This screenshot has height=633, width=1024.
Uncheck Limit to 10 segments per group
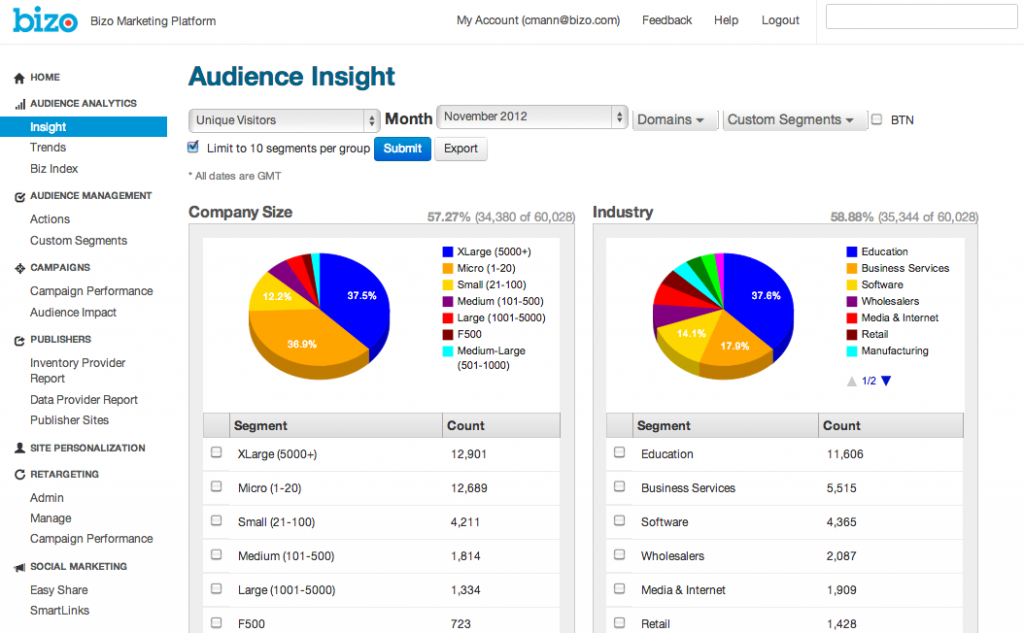[193, 147]
